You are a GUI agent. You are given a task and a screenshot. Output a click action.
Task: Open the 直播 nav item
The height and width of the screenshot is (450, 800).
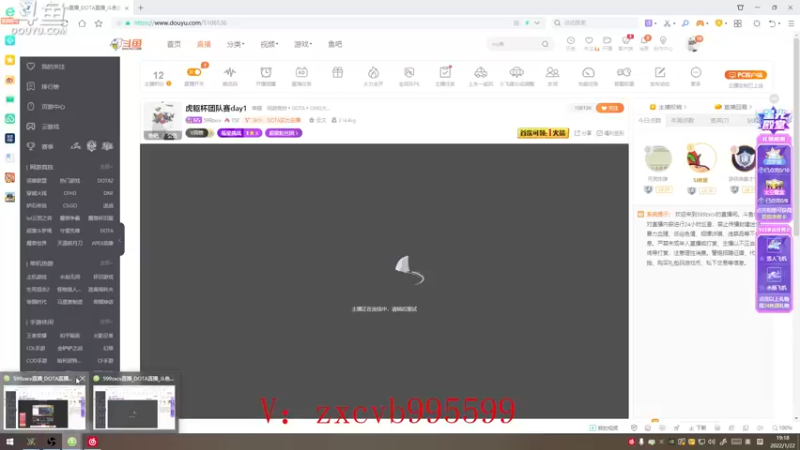(204, 44)
